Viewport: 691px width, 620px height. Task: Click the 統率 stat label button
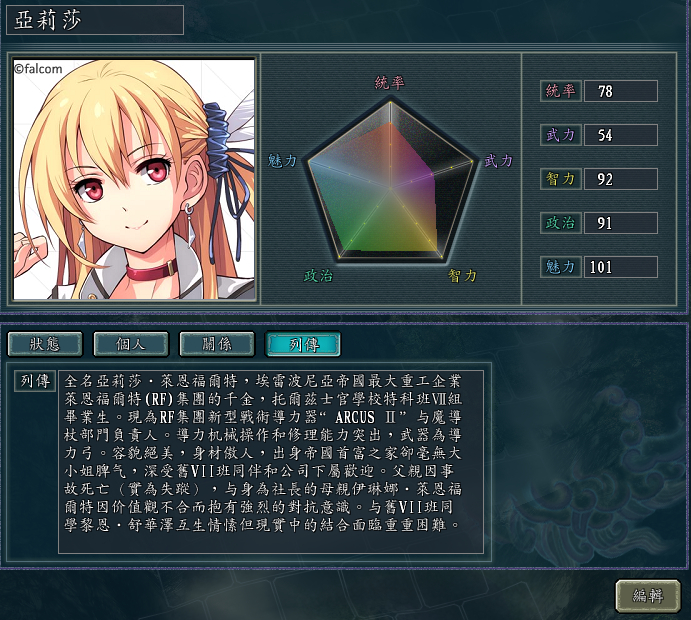[x=561, y=91]
